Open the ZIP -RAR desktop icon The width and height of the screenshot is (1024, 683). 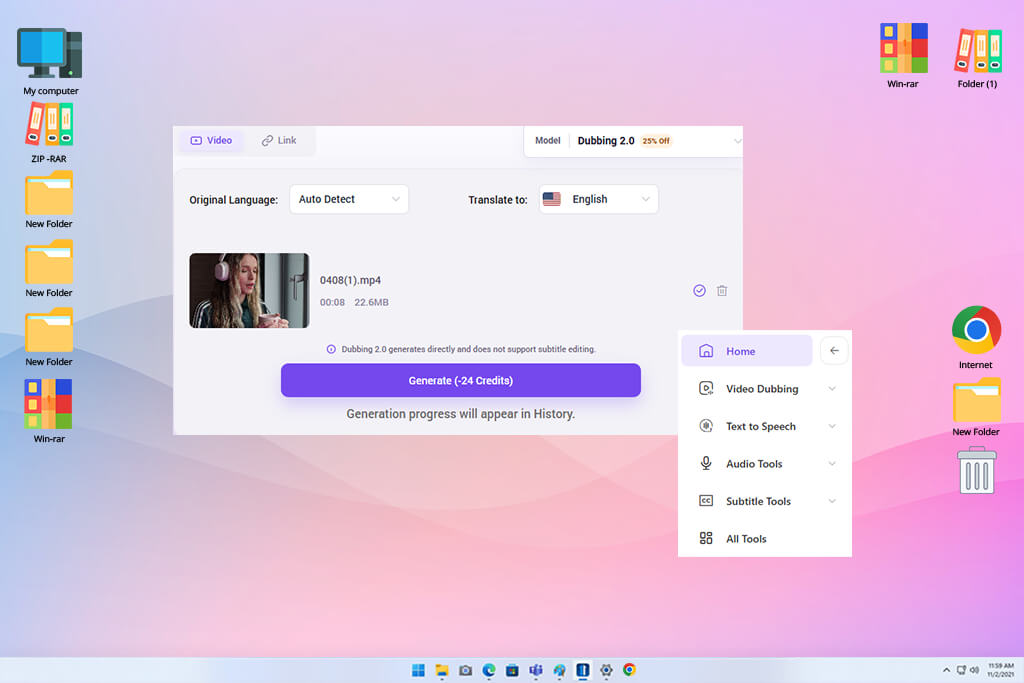click(49, 133)
